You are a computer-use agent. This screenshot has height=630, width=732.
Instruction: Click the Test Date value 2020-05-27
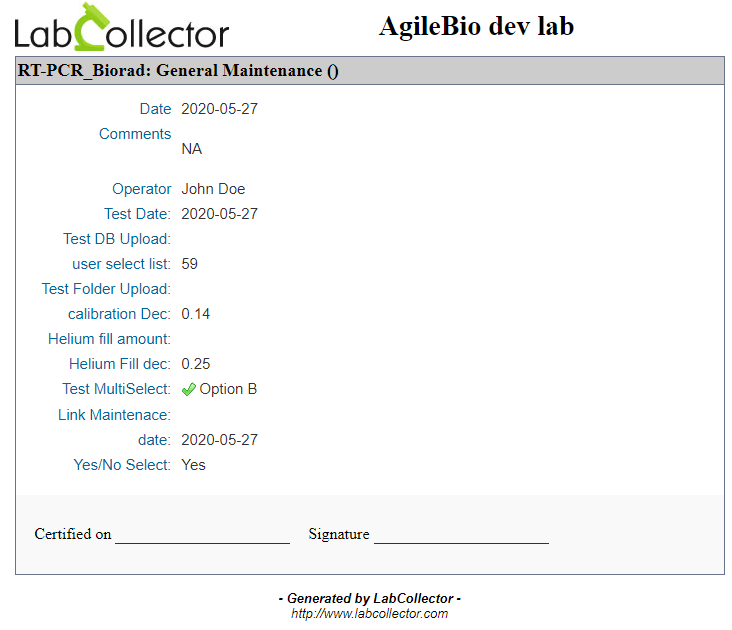point(219,214)
